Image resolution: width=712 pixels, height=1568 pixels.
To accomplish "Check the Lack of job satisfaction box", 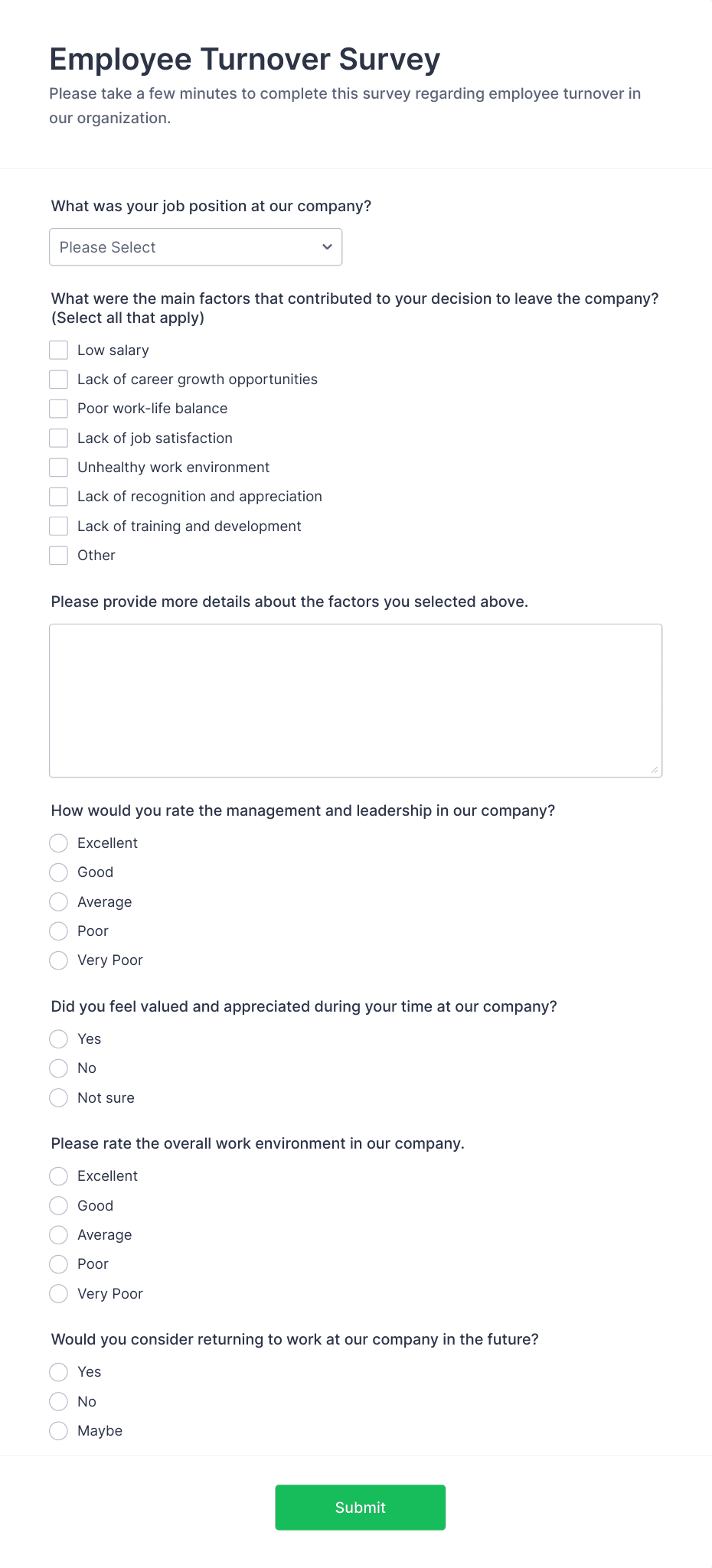I will tap(58, 438).
